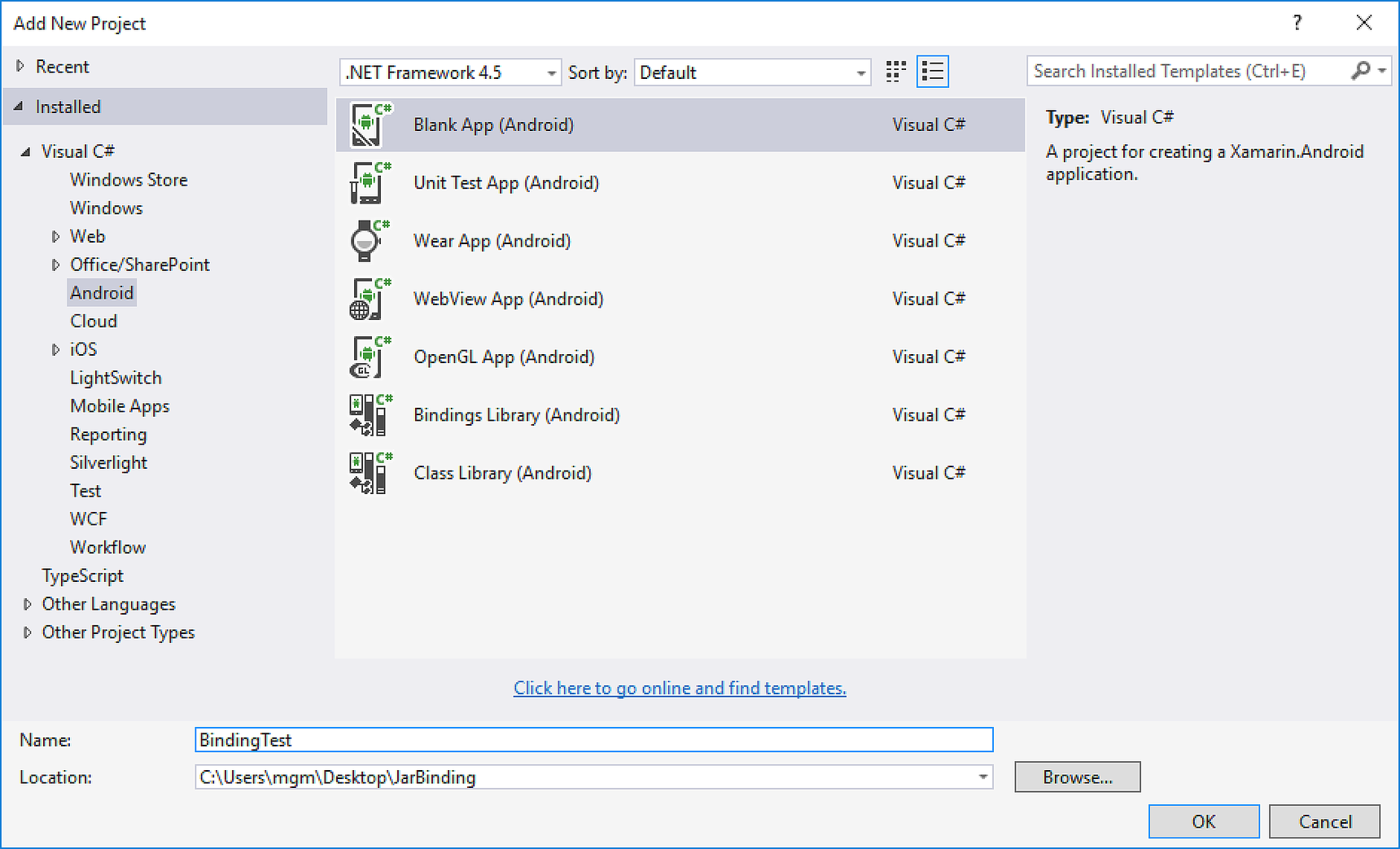Select the WCF category
The height and width of the screenshot is (849, 1400).
click(x=88, y=519)
